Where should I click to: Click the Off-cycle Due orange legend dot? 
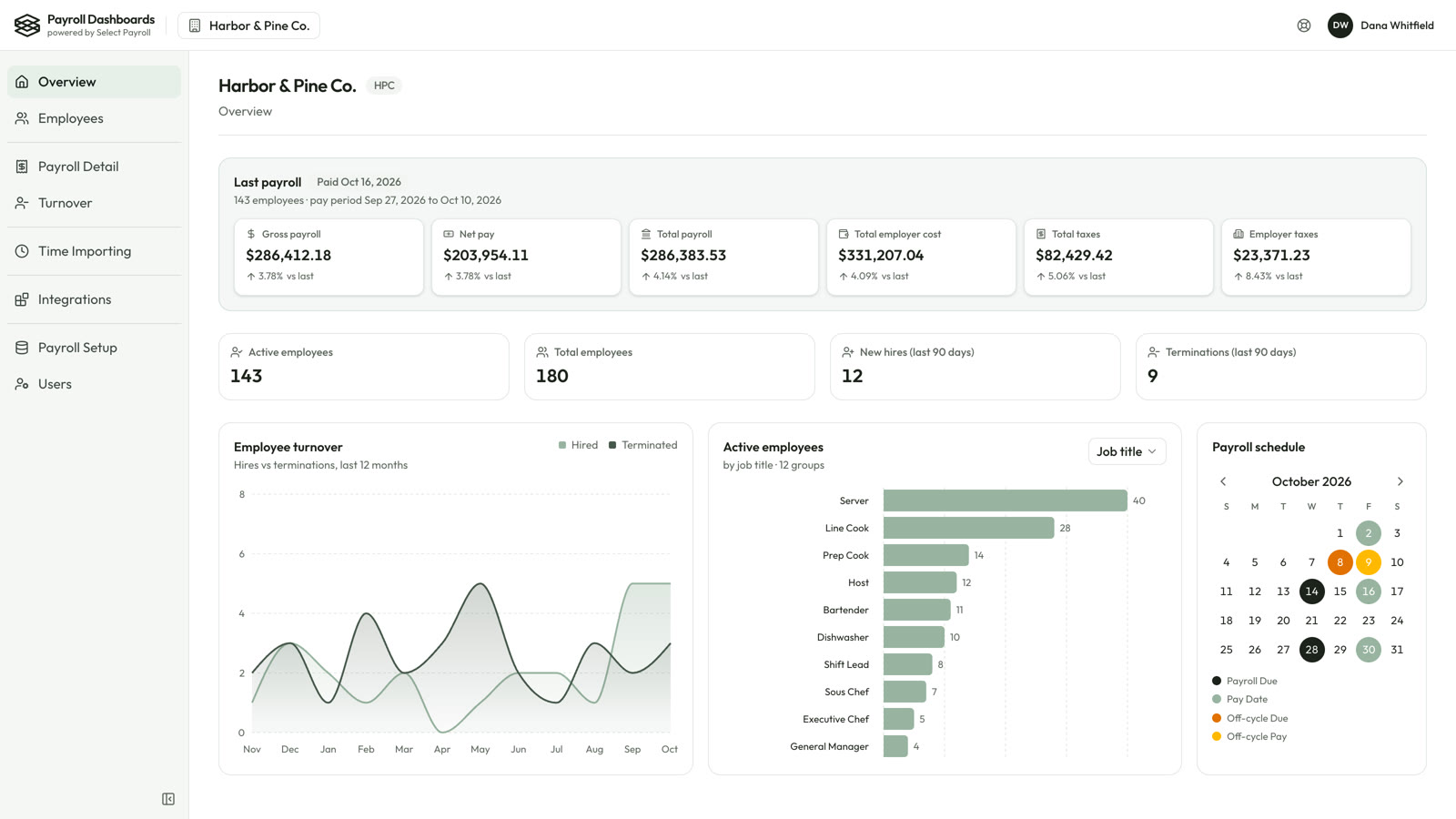click(1217, 718)
